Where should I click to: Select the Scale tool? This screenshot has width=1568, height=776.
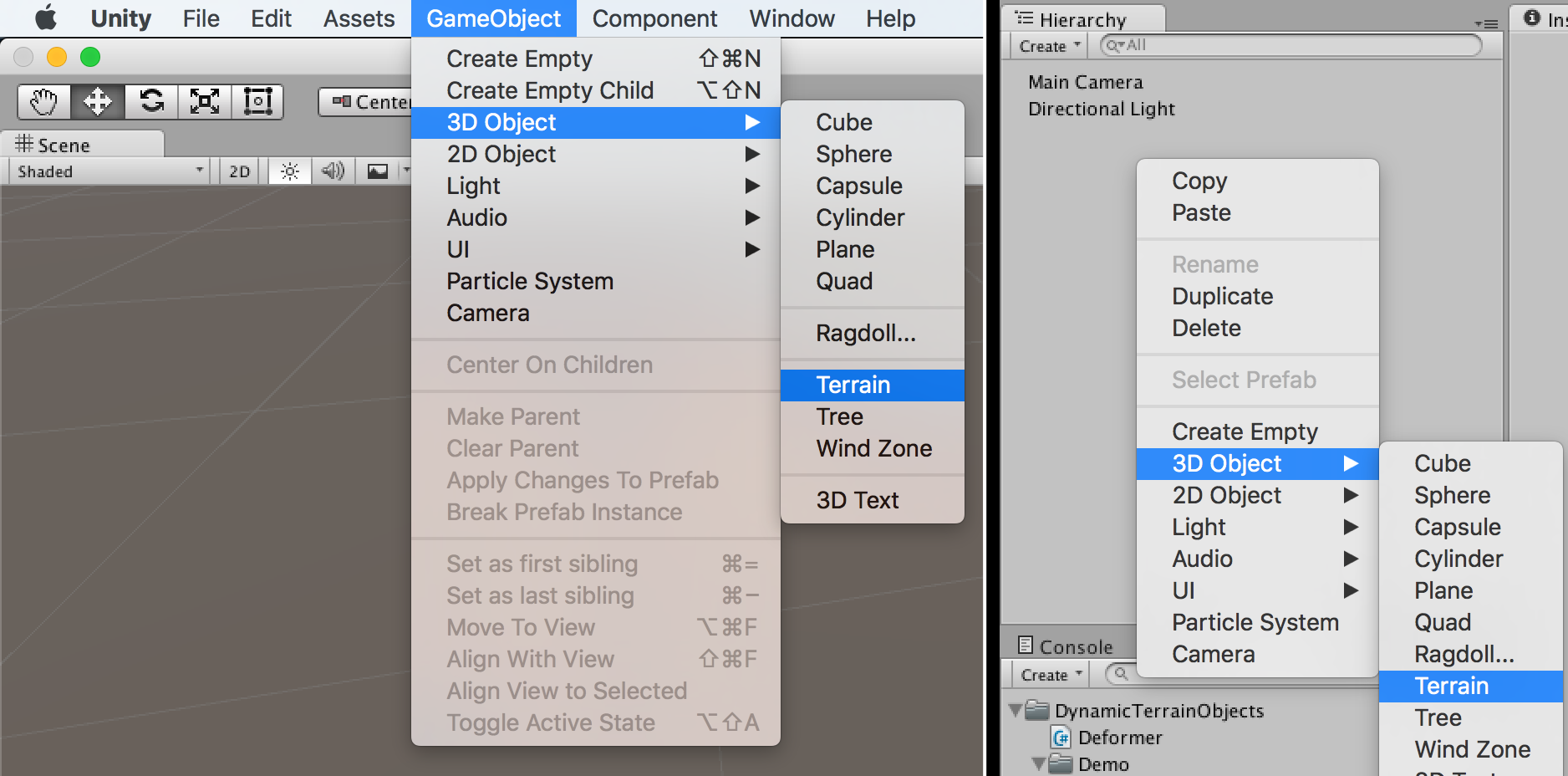[x=205, y=102]
